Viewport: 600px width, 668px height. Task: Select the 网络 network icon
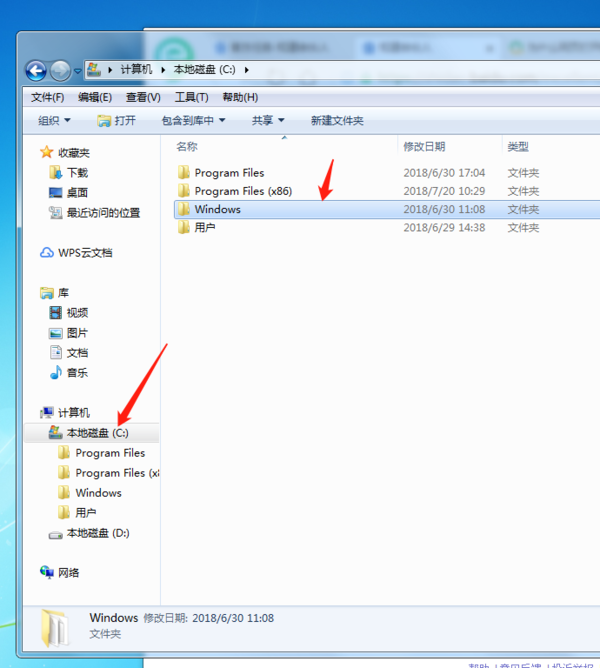46,572
